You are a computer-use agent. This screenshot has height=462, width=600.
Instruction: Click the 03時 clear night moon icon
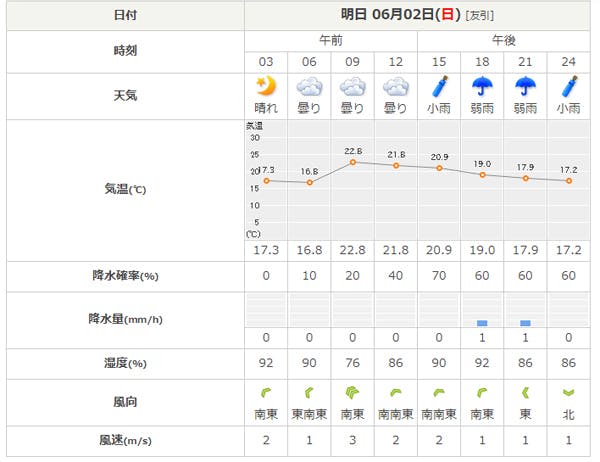[266, 86]
